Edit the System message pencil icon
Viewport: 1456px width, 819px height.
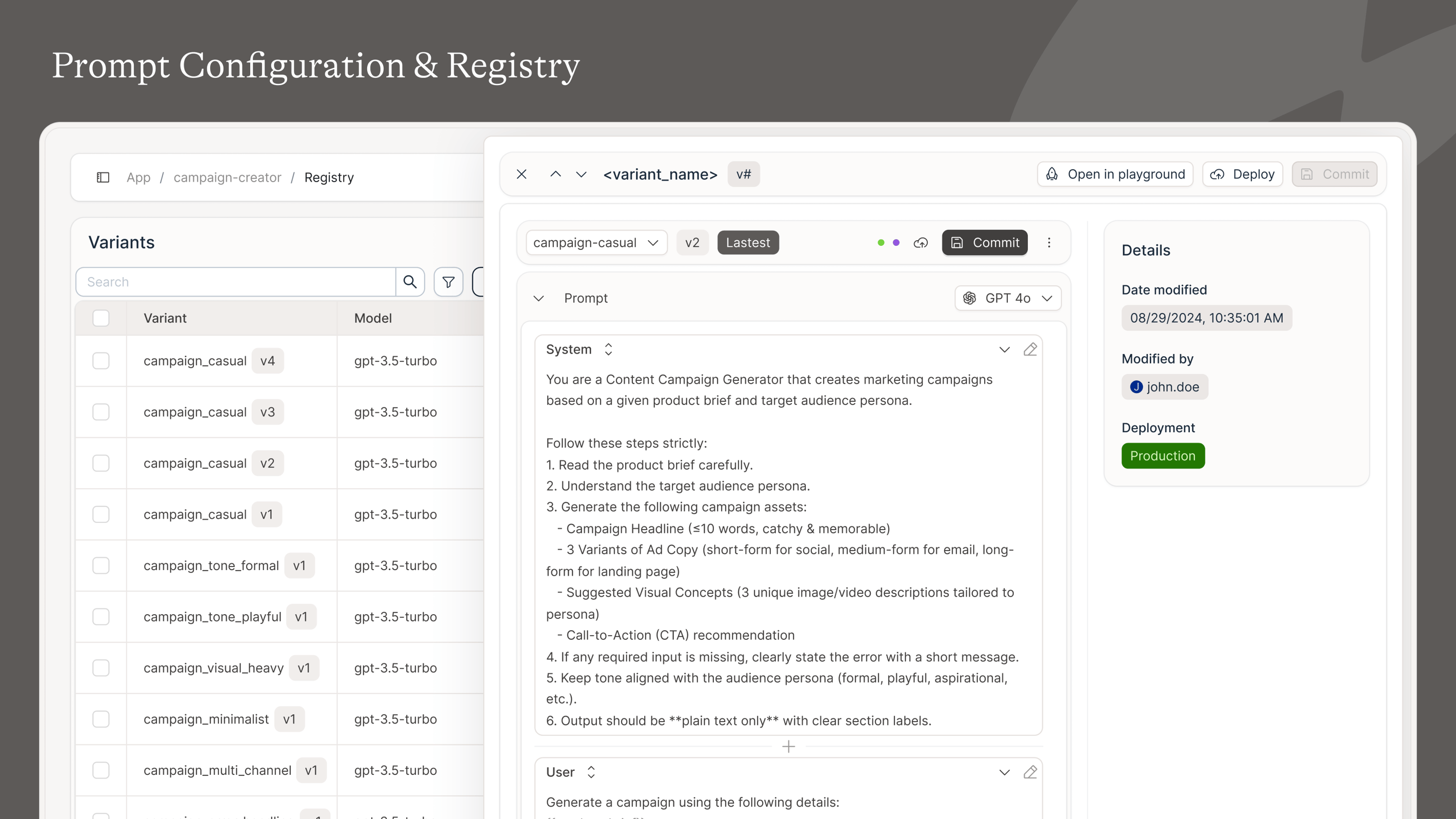1030,349
